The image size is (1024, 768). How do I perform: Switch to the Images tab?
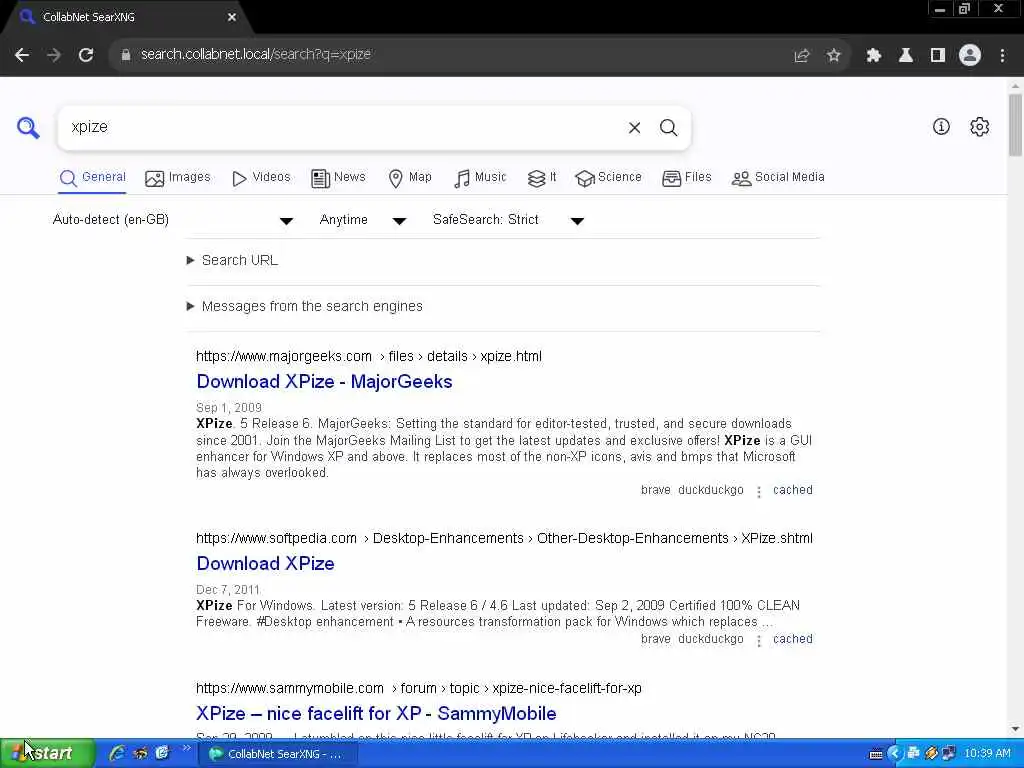tap(178, 178)
